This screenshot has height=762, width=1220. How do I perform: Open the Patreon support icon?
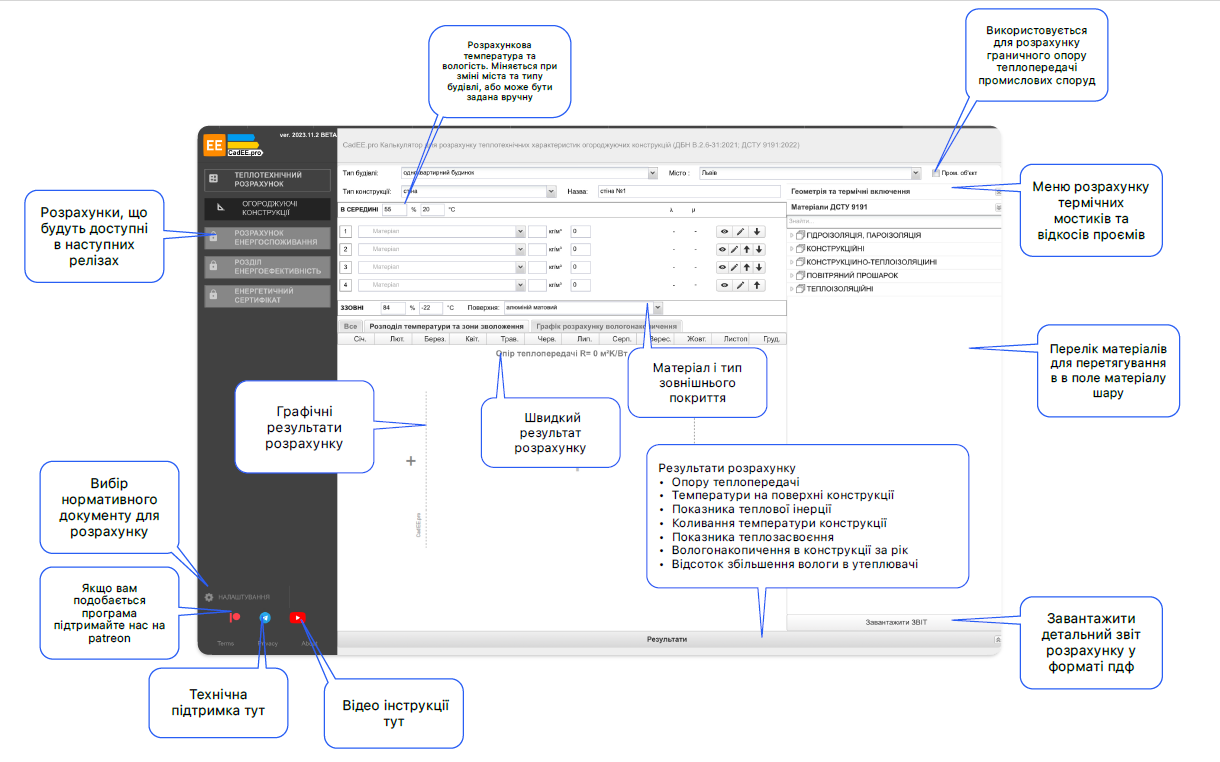234,618
